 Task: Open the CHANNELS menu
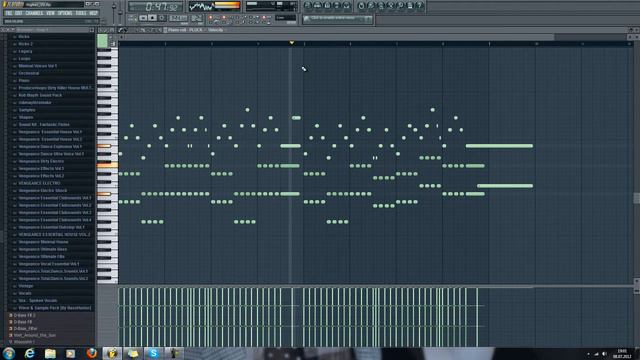(x=34, y=13)
